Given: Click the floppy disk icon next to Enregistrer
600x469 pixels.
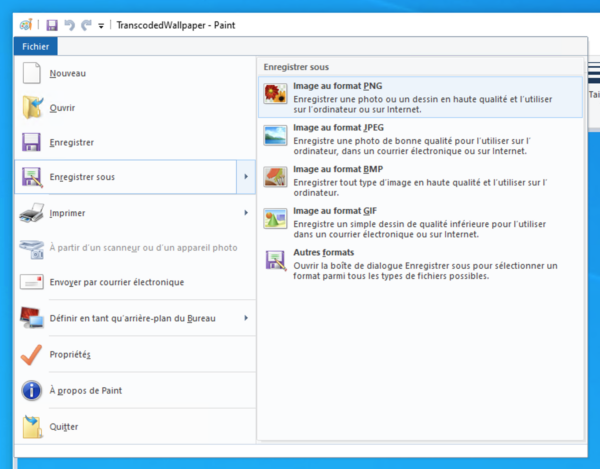Looking at the screenshot, I should 31,142.
